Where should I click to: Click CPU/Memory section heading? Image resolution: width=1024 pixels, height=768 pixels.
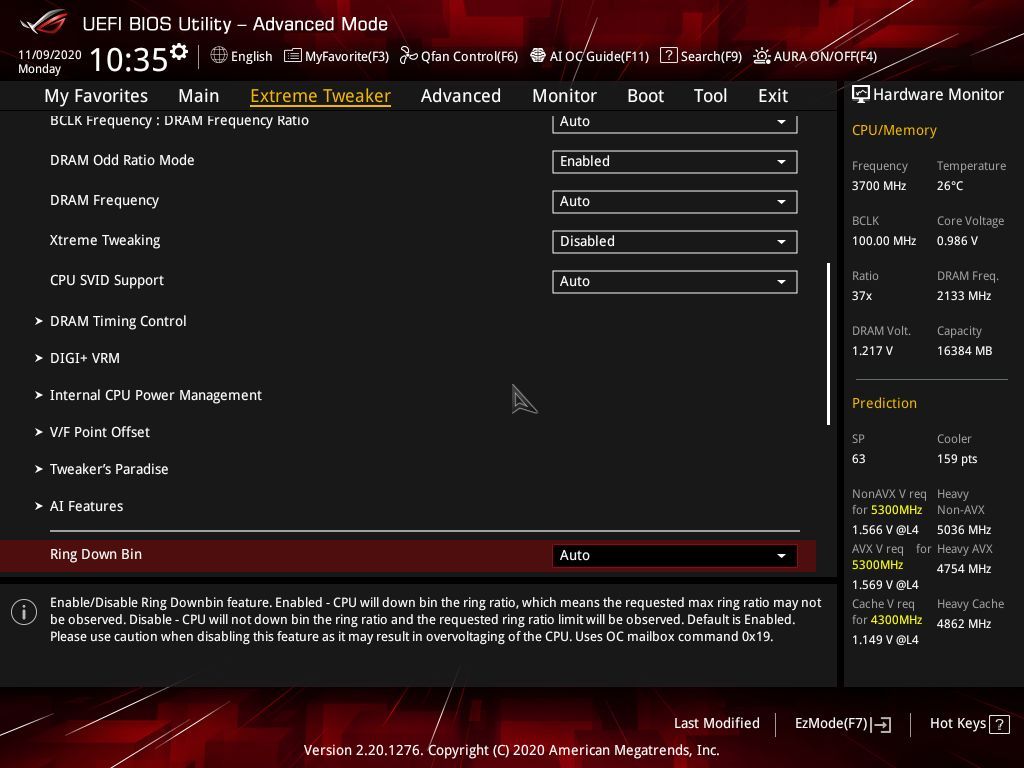(x=894, y=131)
